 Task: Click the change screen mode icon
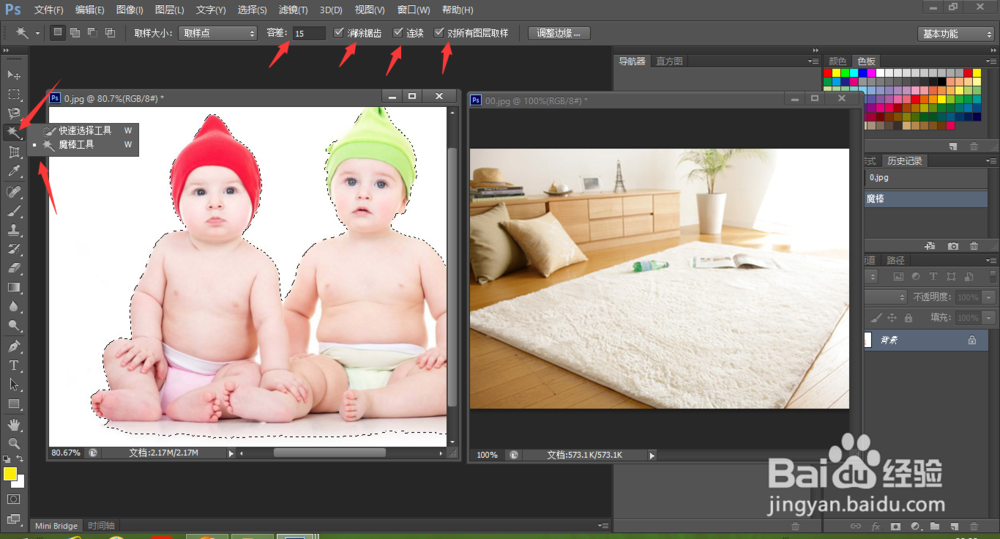(13, 519)
